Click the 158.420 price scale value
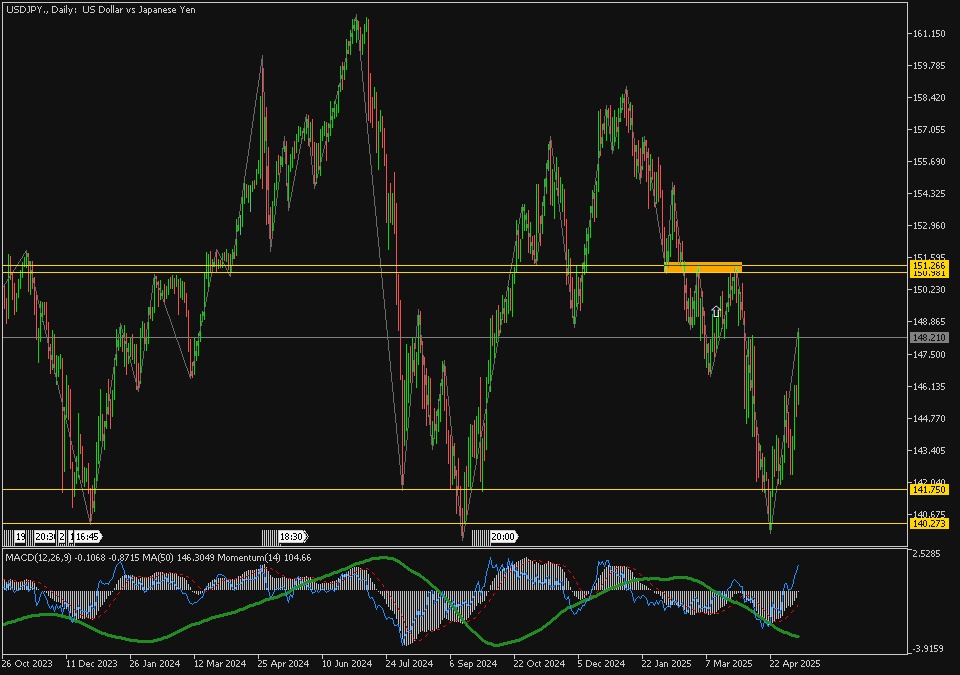The width and height of the screenshot is (960, 675). 929,97
